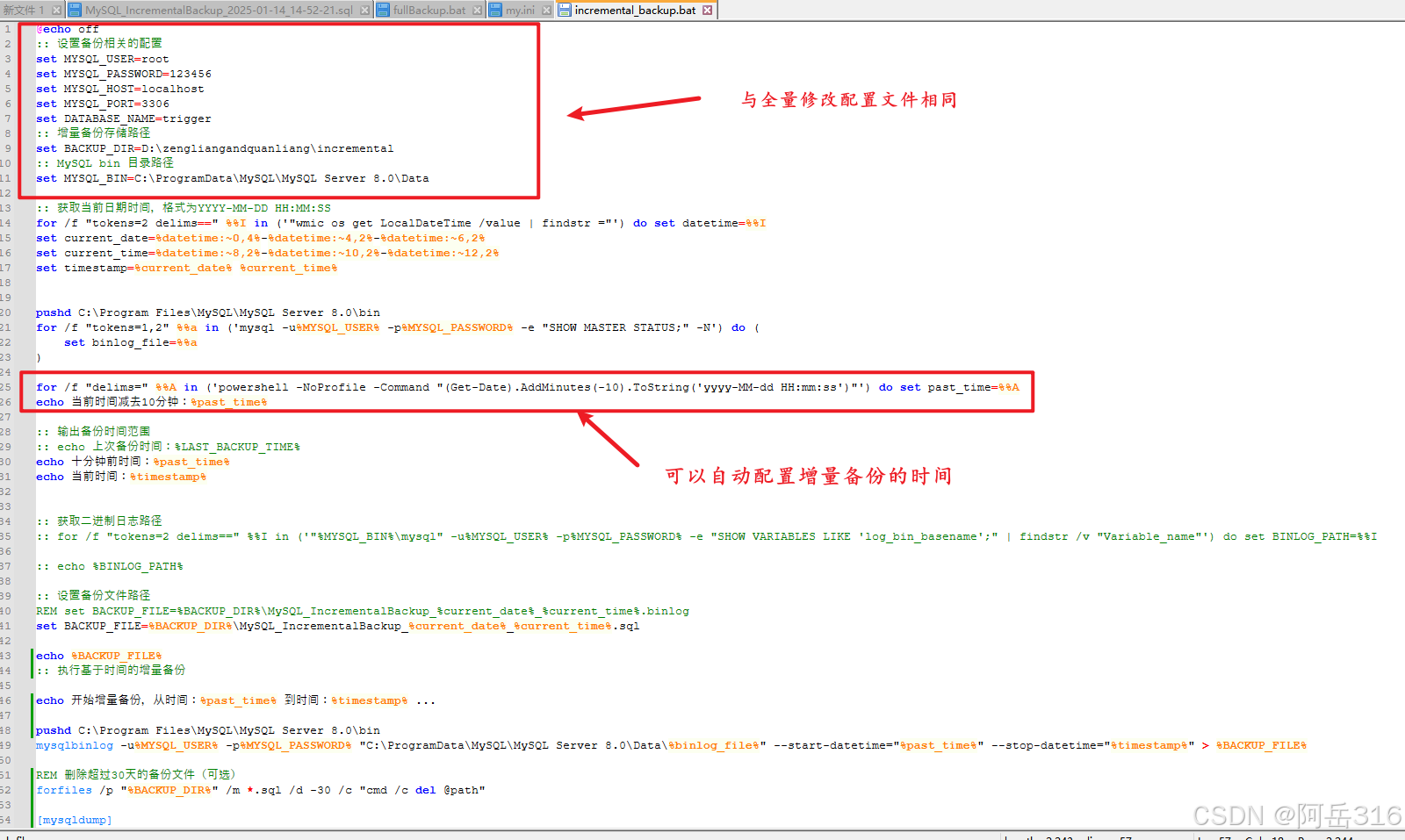
Task: Click the '@echo off' line
Action: tap(68, 29)
